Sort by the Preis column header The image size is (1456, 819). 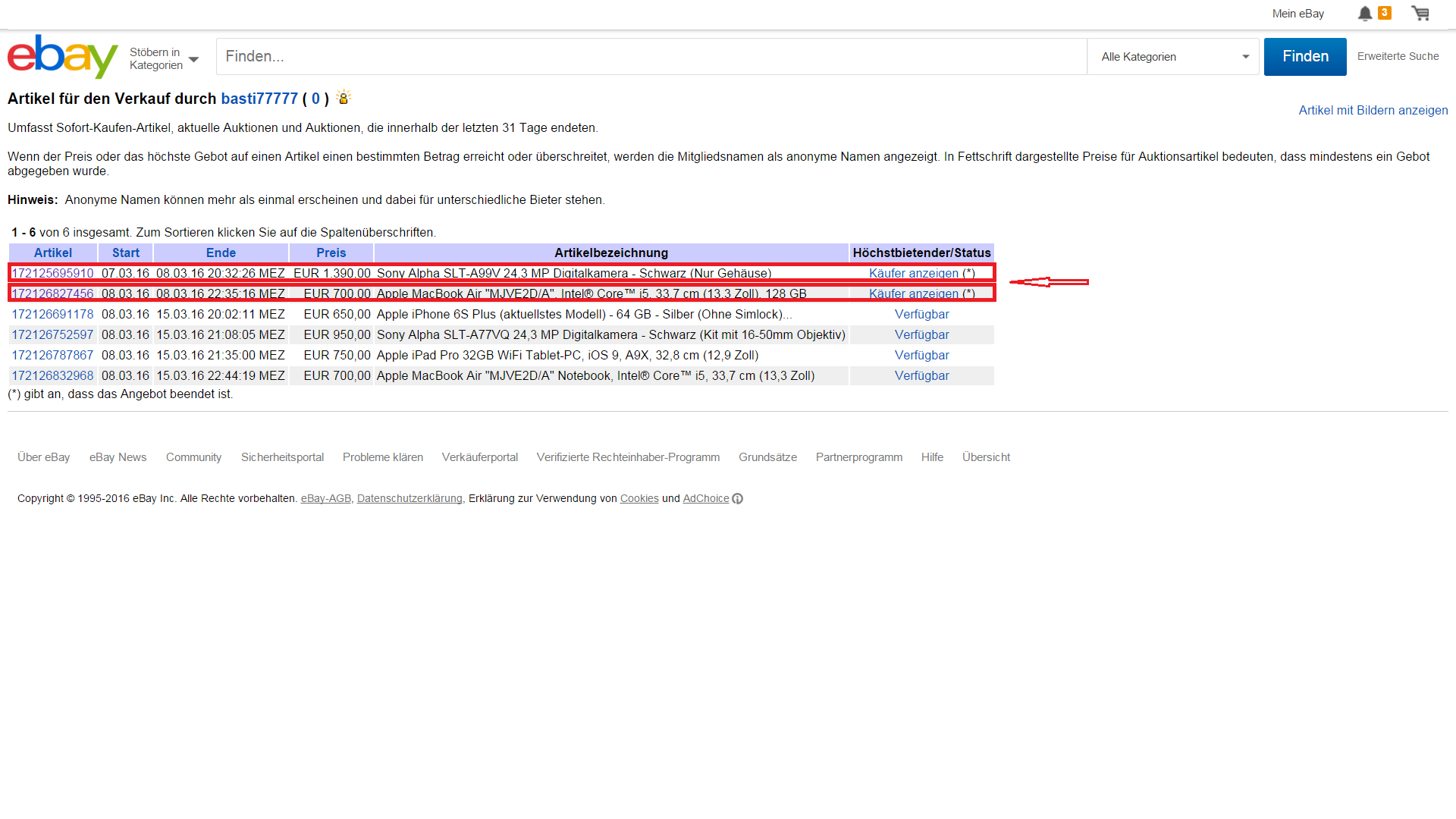331,253
